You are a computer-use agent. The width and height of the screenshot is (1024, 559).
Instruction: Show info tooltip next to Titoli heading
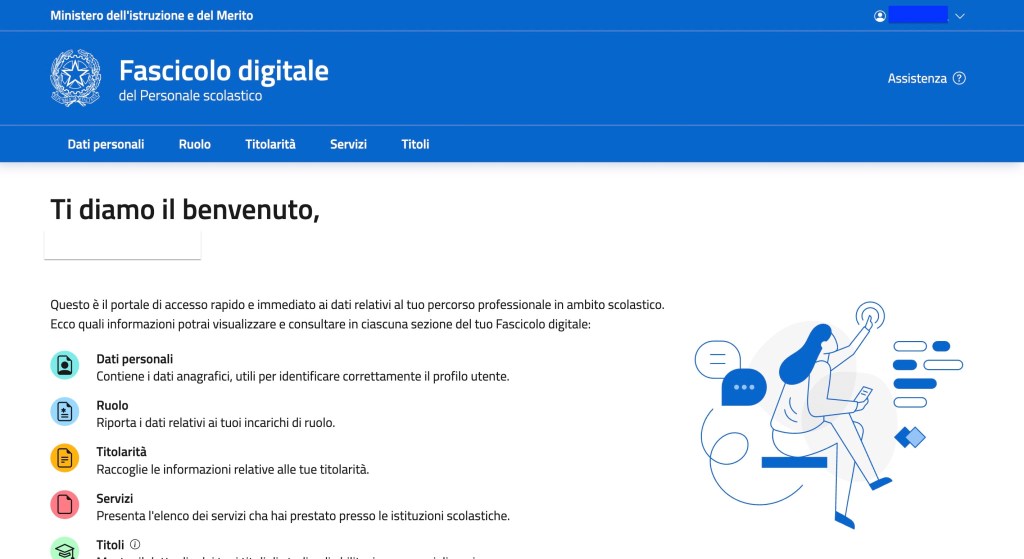coord(135,544)
